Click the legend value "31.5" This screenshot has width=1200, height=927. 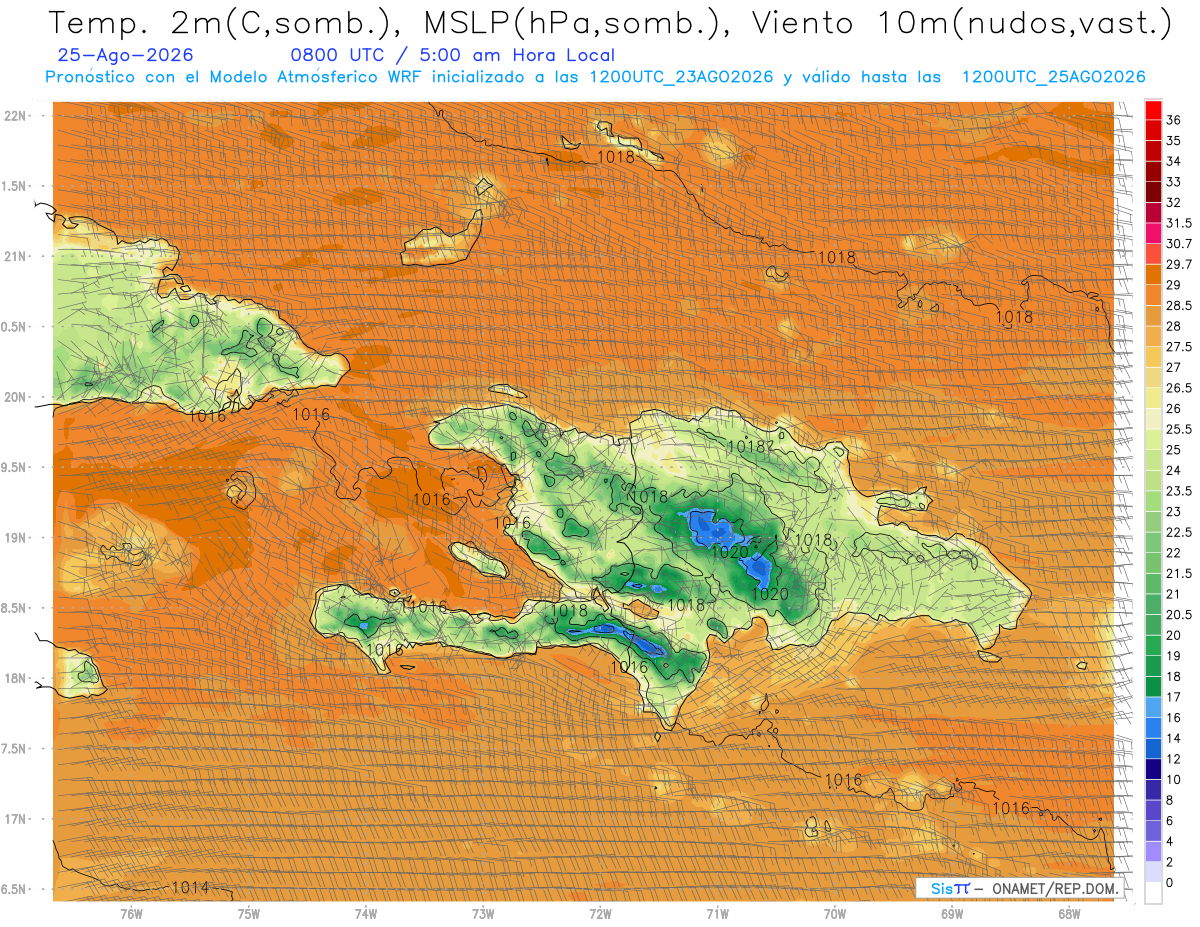coord(1179,223)
